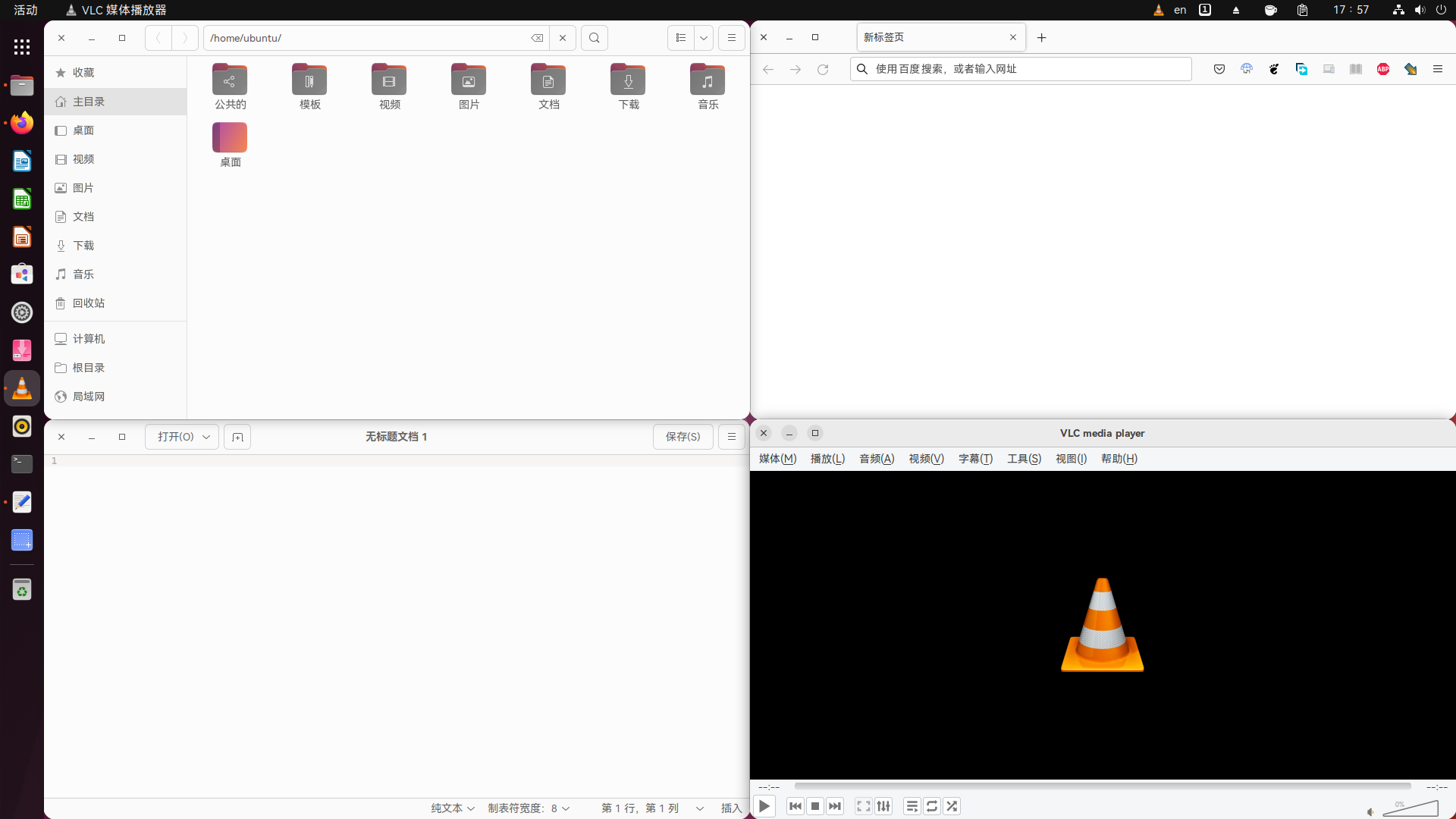Open the file manager hamburger menu

click(732, 38)
